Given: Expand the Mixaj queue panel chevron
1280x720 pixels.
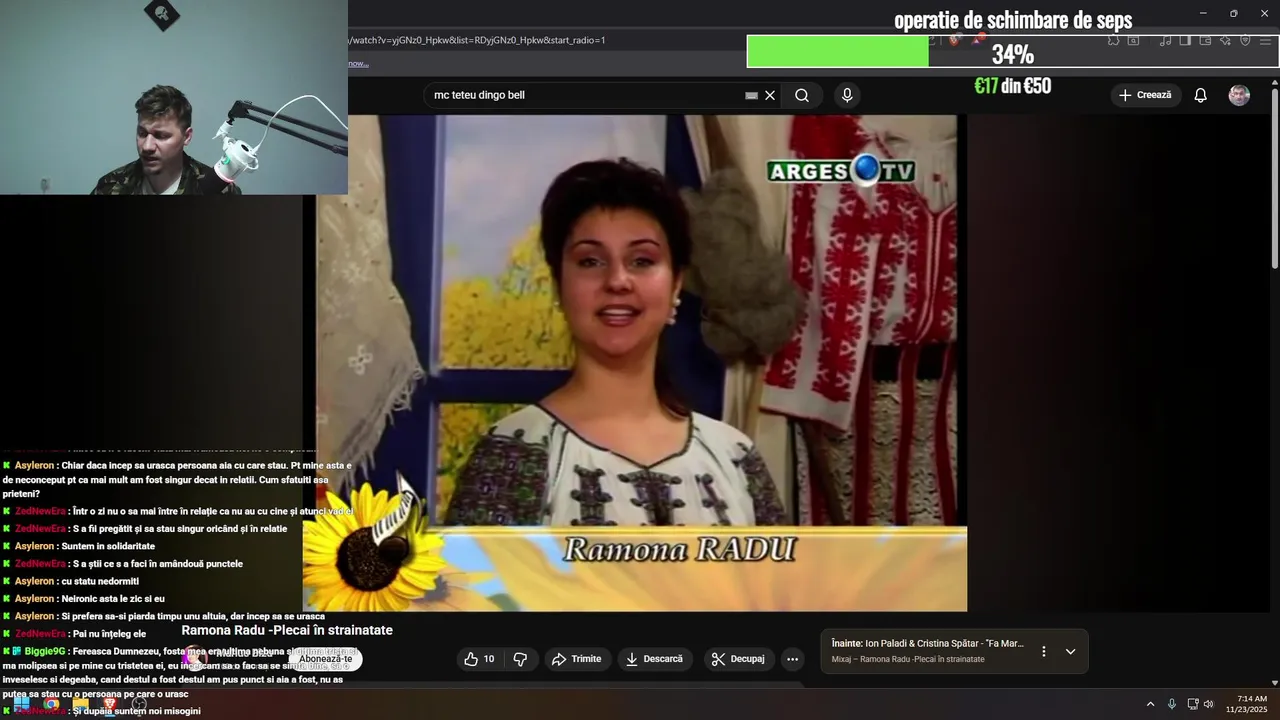Looking at the screenshot, I should click(1070, 651).
